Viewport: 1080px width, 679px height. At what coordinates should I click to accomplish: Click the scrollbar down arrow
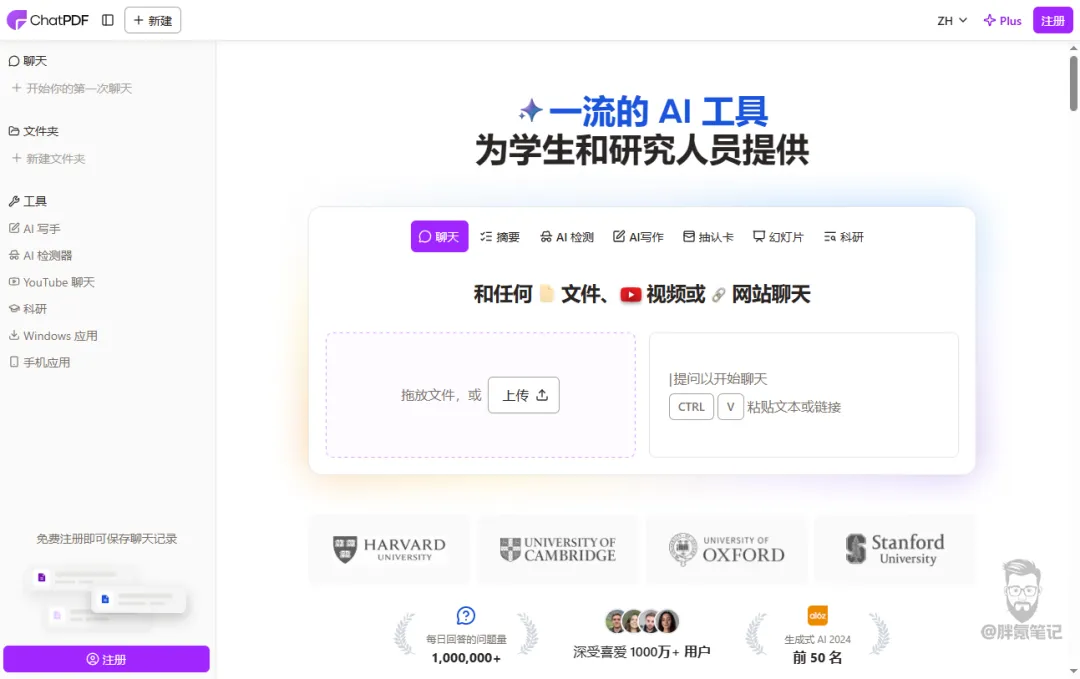(1073, 671)
